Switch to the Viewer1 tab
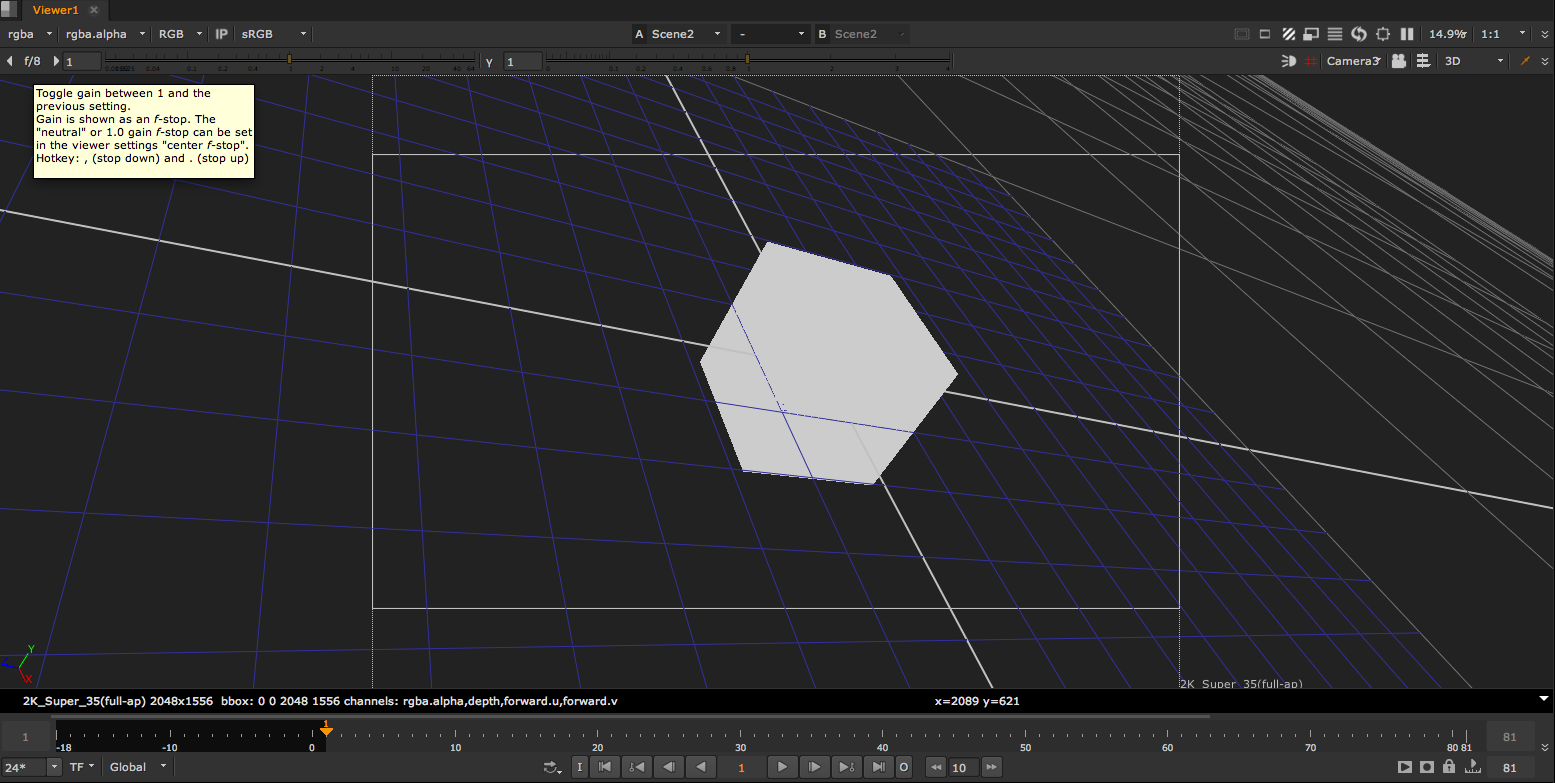Screen dimensions: 1555x783 pos(55,10)
